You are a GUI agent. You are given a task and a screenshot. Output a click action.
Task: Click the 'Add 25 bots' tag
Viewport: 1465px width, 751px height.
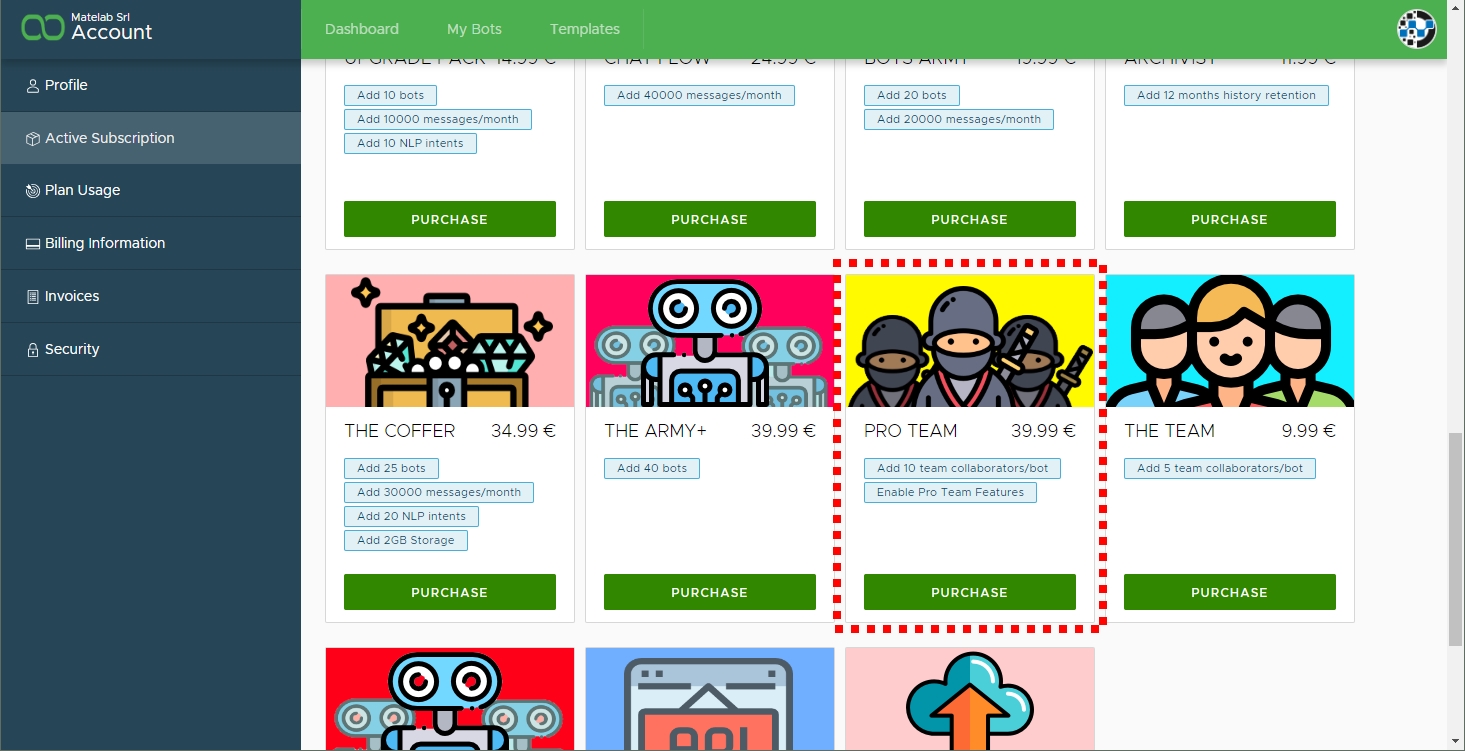point(391,468)
